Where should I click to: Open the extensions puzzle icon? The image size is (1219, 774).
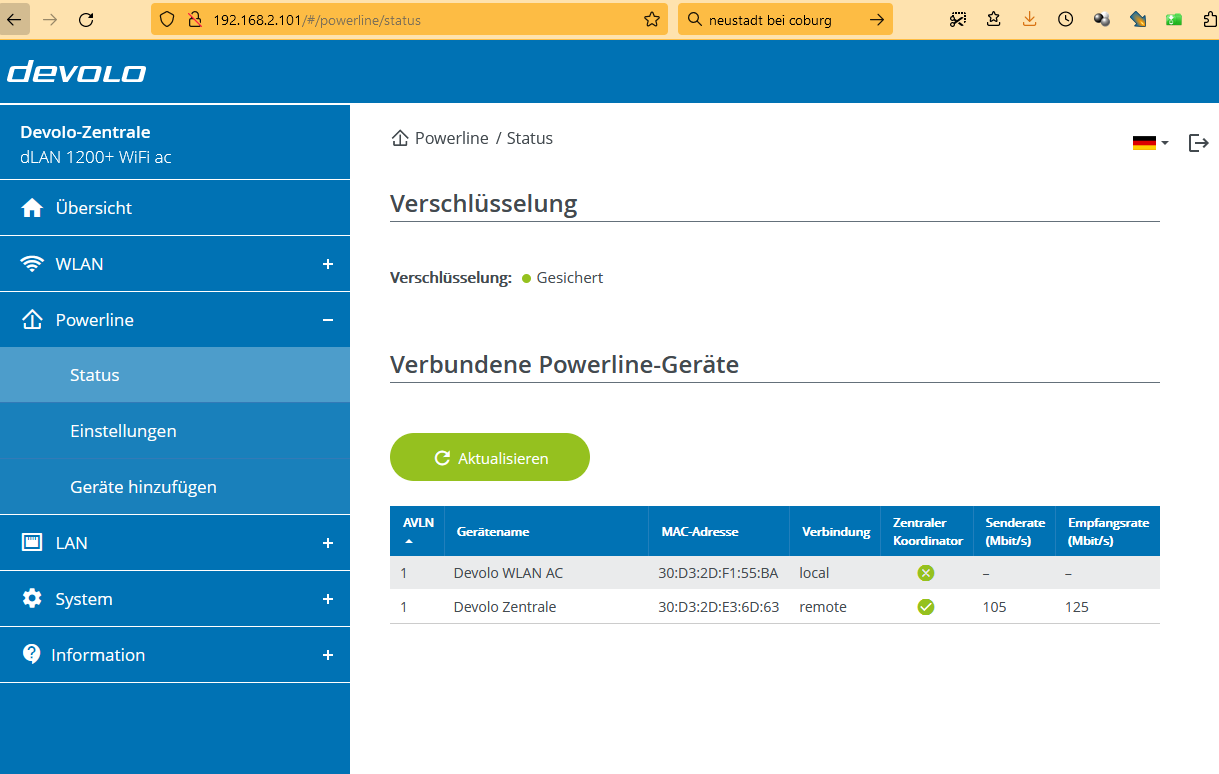click(x=1209, y=19)
